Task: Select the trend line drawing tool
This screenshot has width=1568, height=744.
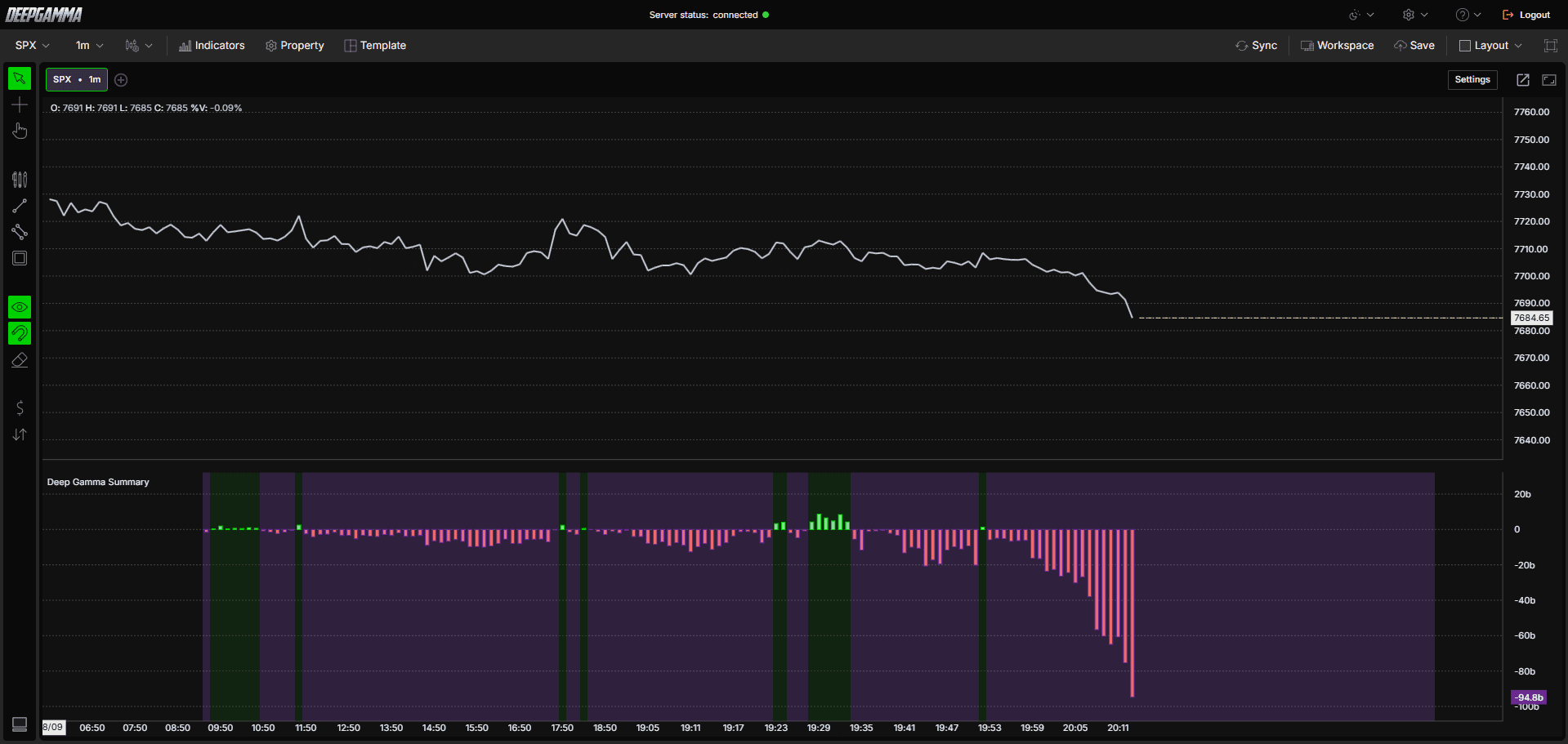Action: tap(20, 206)
